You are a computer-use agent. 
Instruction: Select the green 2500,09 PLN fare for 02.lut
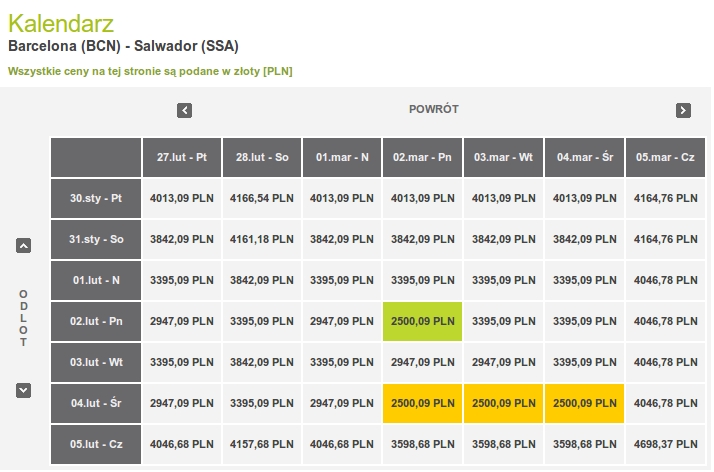pos(423,321)
